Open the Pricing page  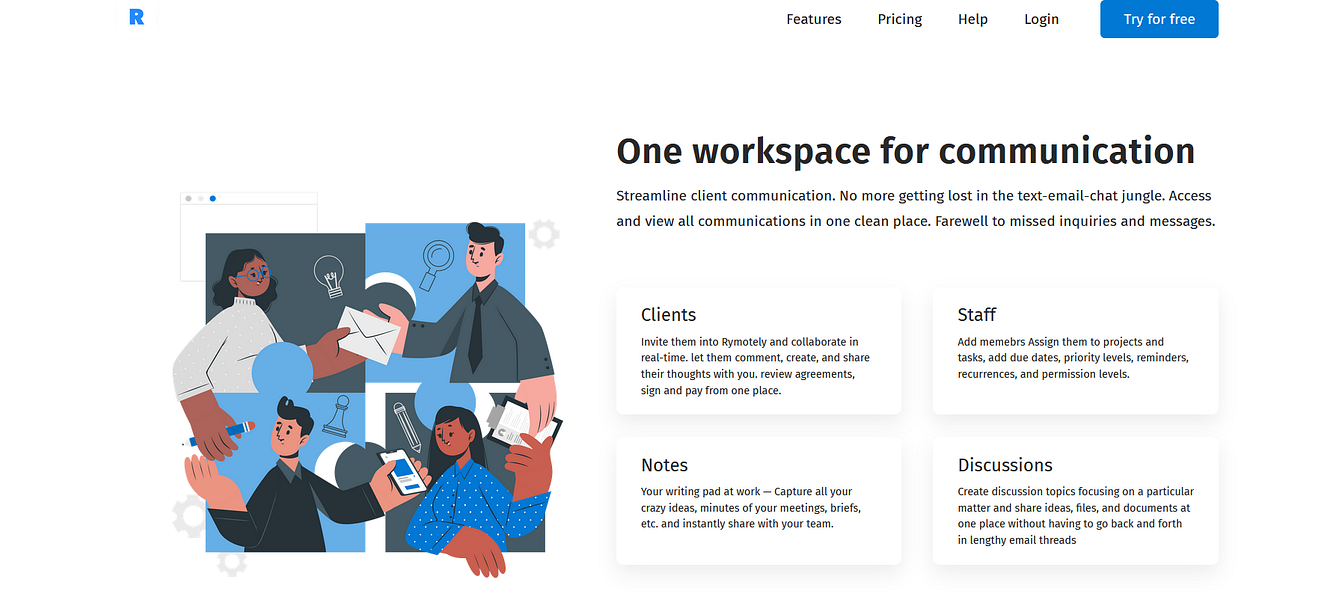click(900, 19)
